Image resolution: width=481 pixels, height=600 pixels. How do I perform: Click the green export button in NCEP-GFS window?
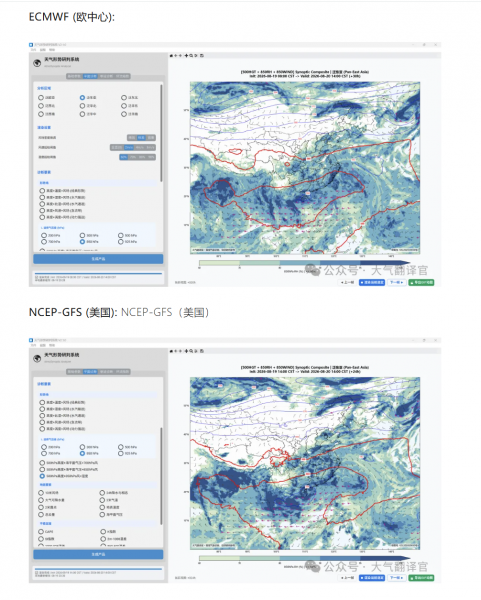[421, 578]
